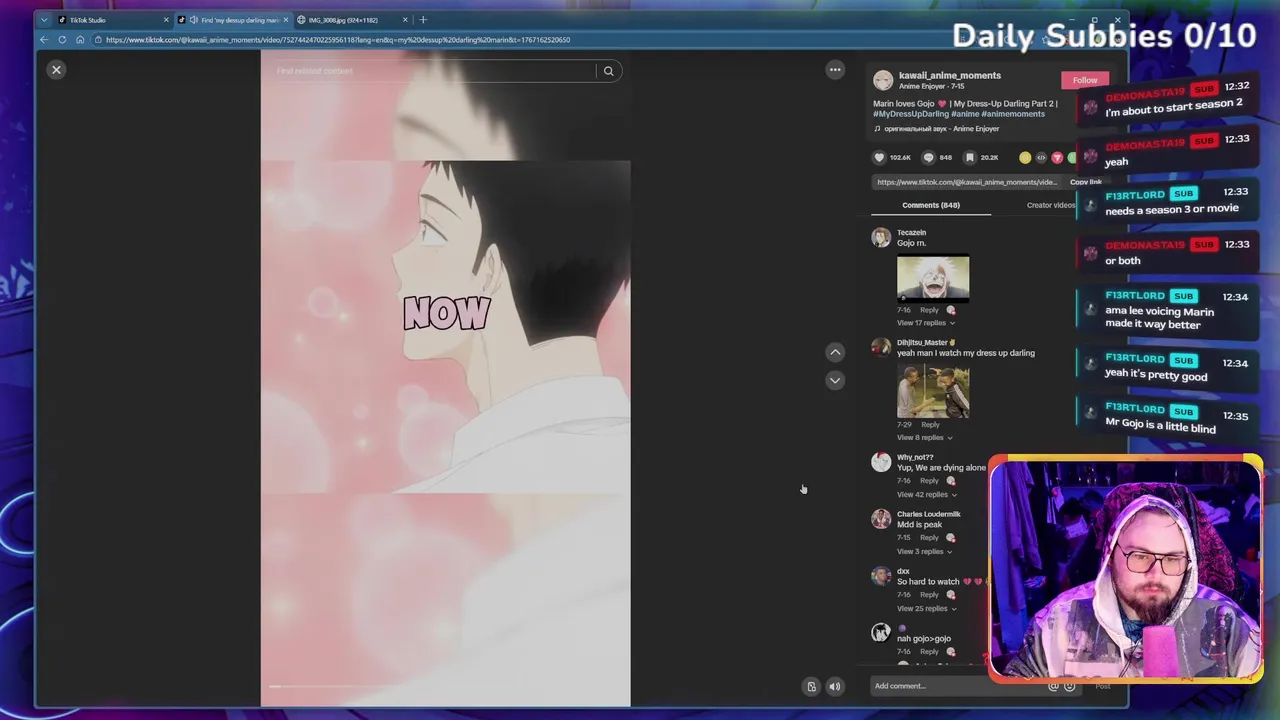
Task: Expand 'View 42 replies' under Why_not??
Action: point(927,495)
